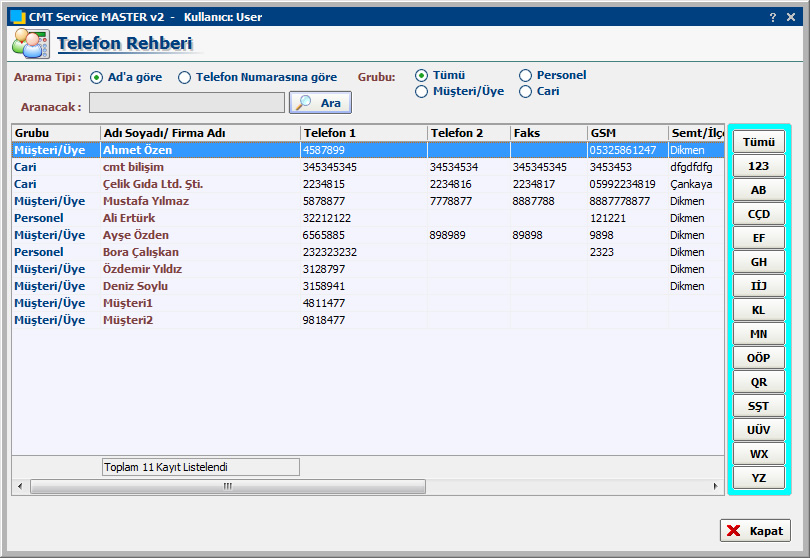Select the "Ad'a göre" search type

[x=97, y=77]
